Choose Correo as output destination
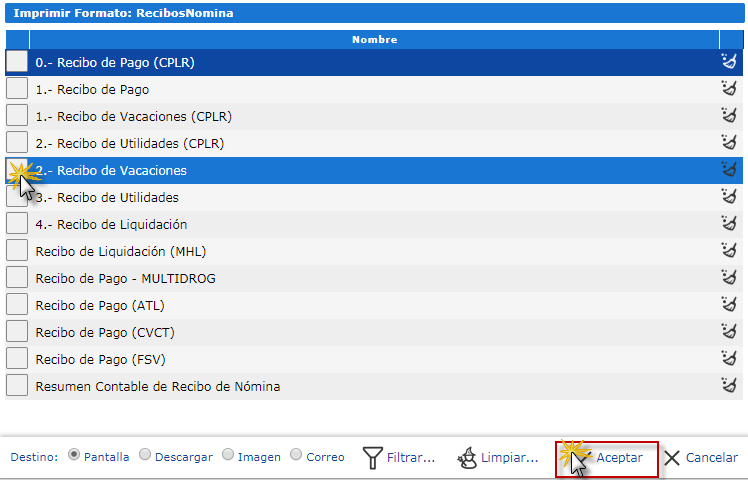Screen dimensions: 748x480 (296, 455)
